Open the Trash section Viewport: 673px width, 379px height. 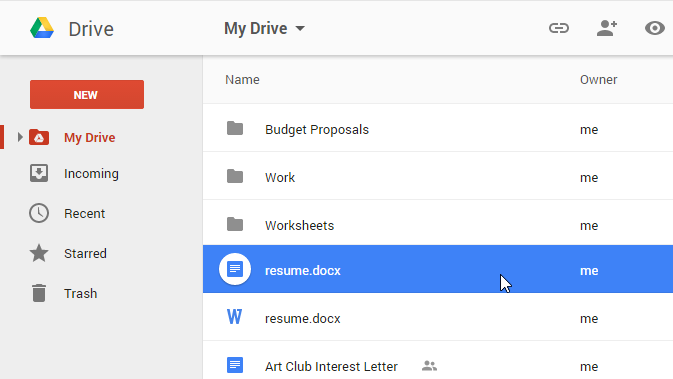81,294
